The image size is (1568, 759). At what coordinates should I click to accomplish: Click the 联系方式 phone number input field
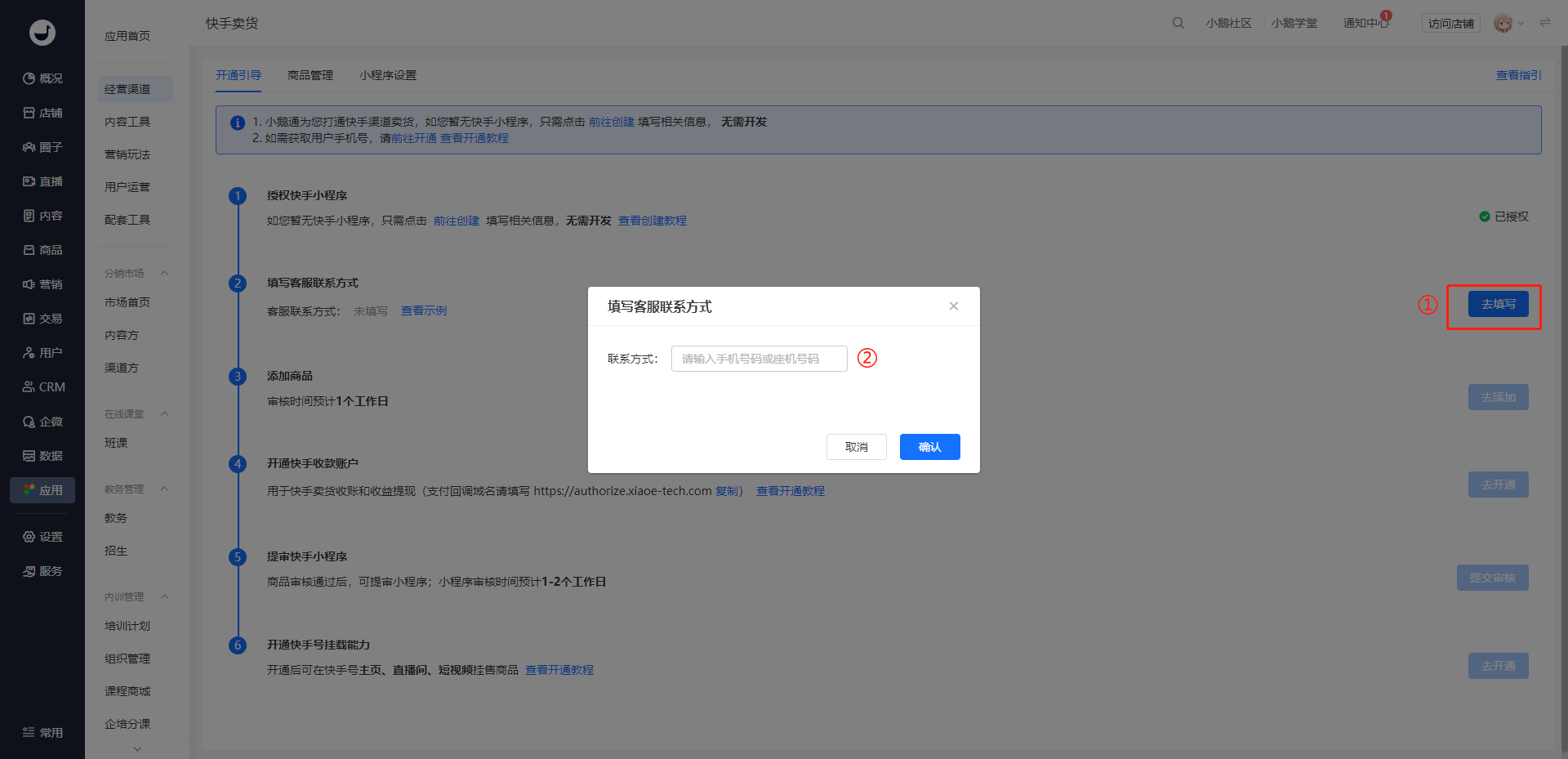click(759, 359)
